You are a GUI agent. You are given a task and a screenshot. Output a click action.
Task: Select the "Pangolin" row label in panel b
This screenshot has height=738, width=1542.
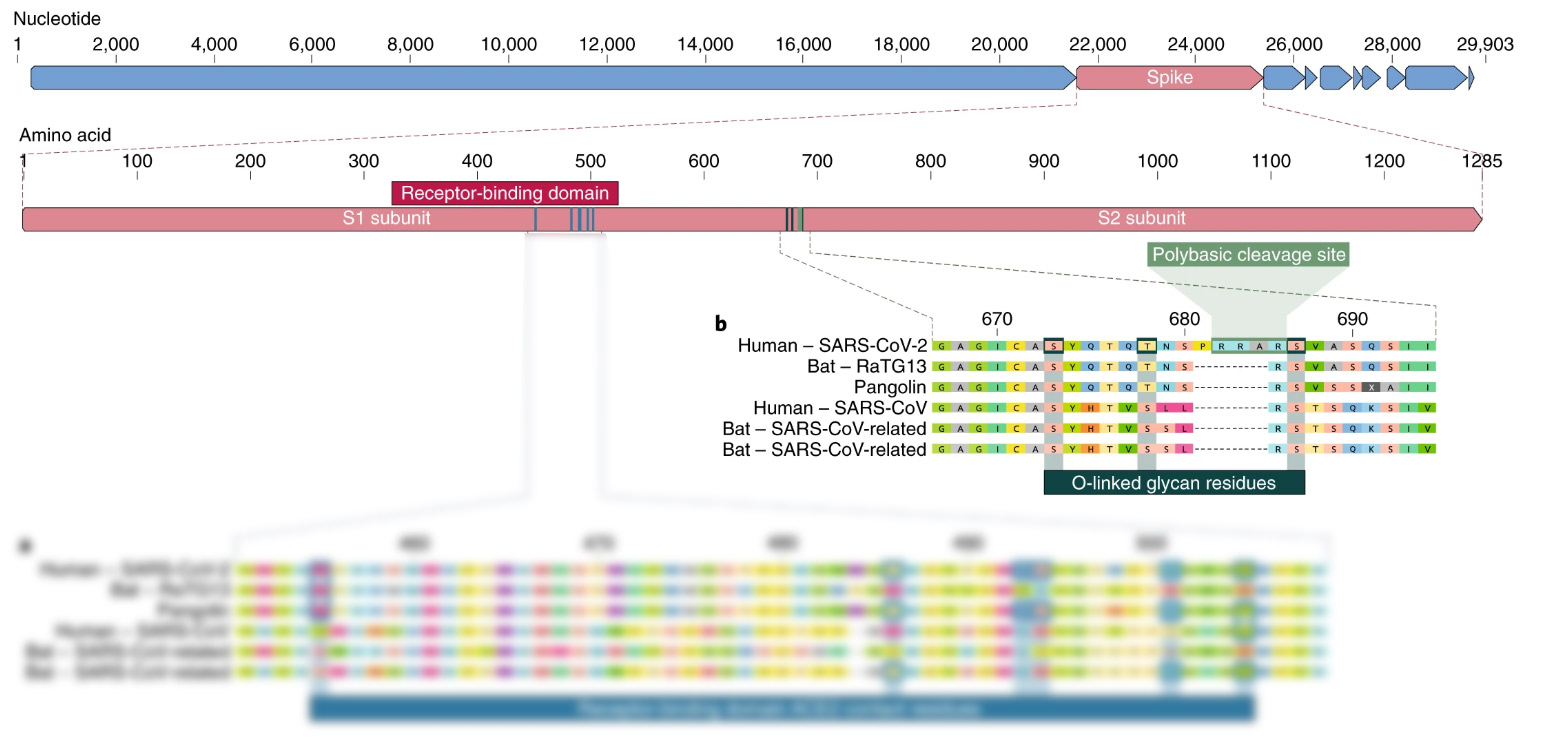(x=890, y=387)
